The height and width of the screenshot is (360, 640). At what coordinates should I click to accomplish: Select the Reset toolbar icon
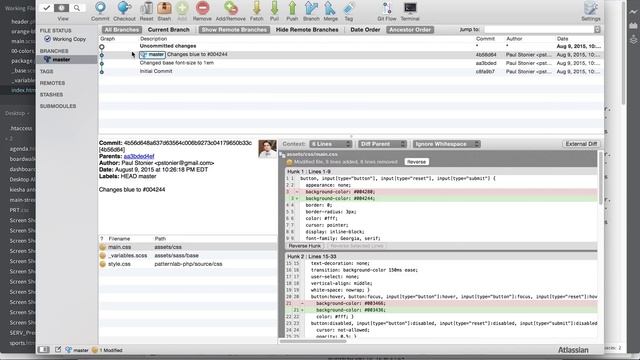pyautogui.click(x=146, y=11)
